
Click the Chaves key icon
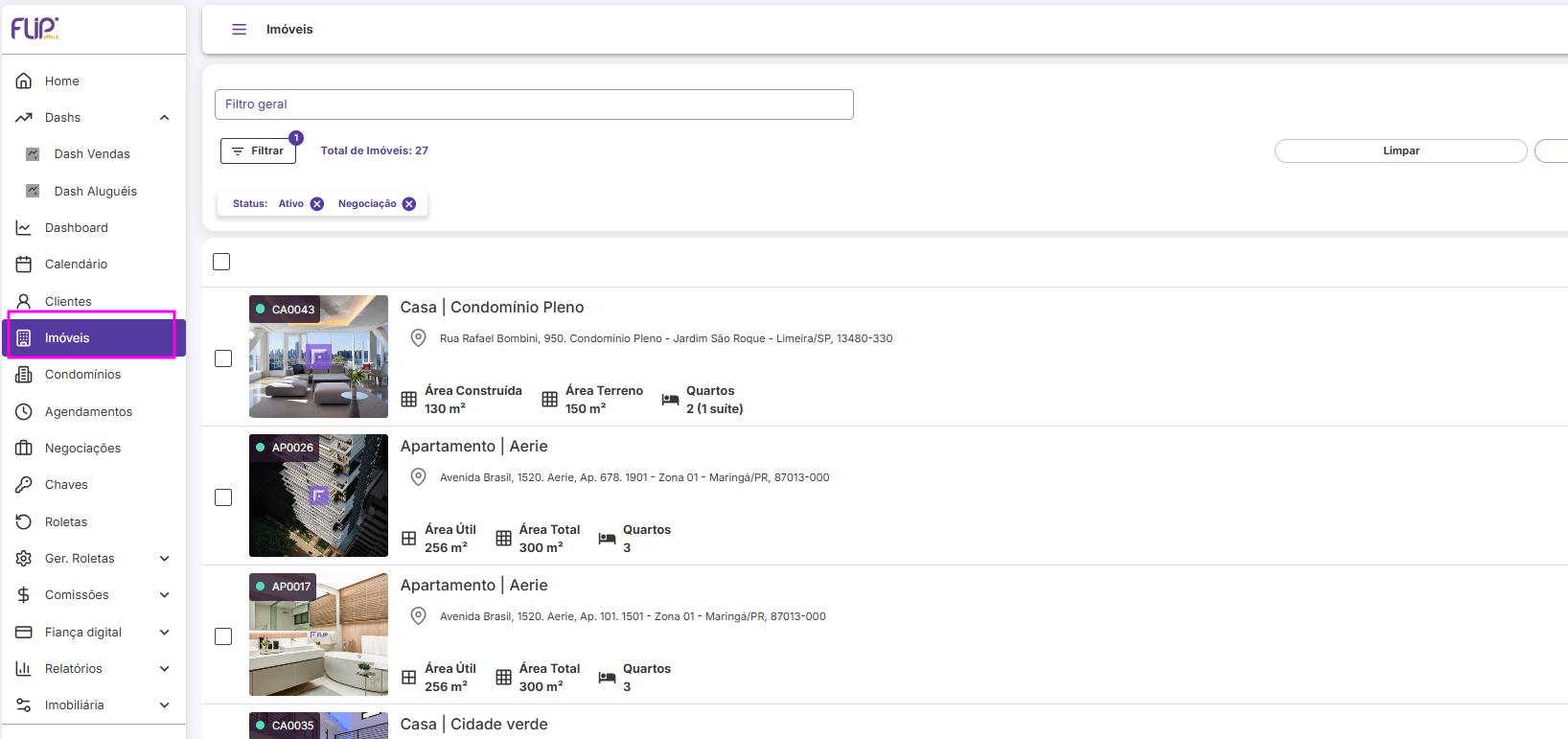click(24, 485)
